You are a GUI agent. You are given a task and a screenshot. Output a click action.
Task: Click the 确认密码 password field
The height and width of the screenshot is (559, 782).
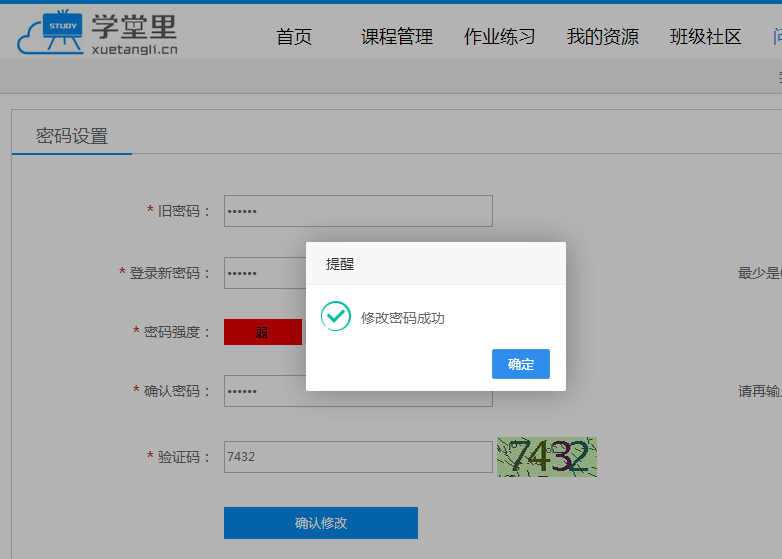point(264,392)
